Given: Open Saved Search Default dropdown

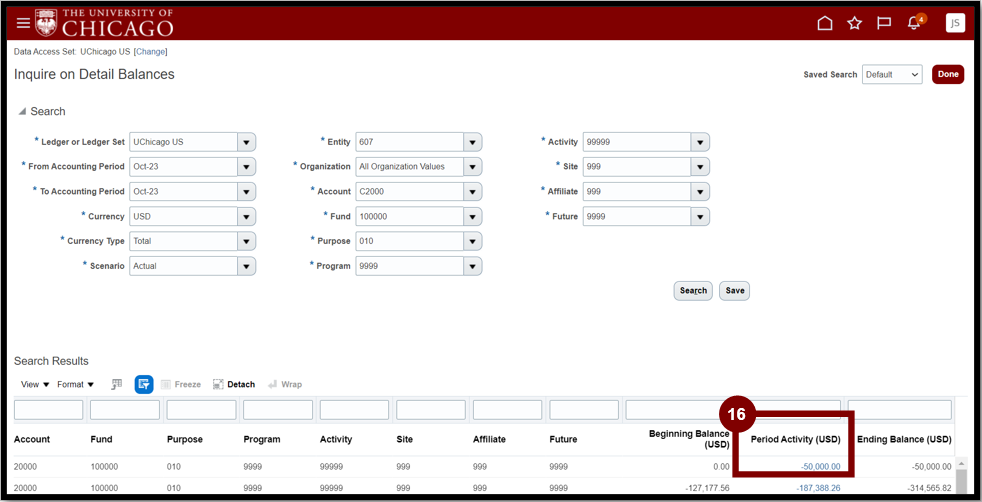Looking at the screenshot, I should pos(892,74).
